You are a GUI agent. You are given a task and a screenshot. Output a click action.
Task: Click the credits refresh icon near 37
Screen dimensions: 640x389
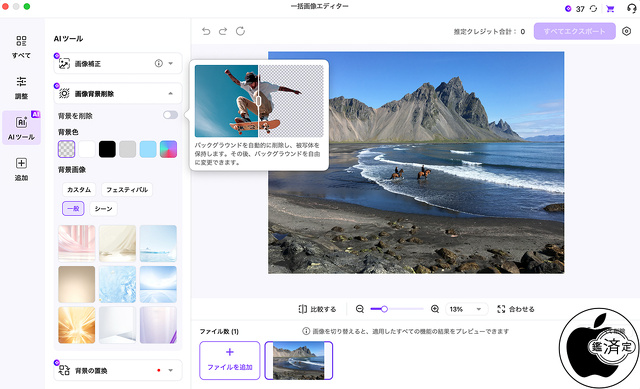tap(593, 9)
